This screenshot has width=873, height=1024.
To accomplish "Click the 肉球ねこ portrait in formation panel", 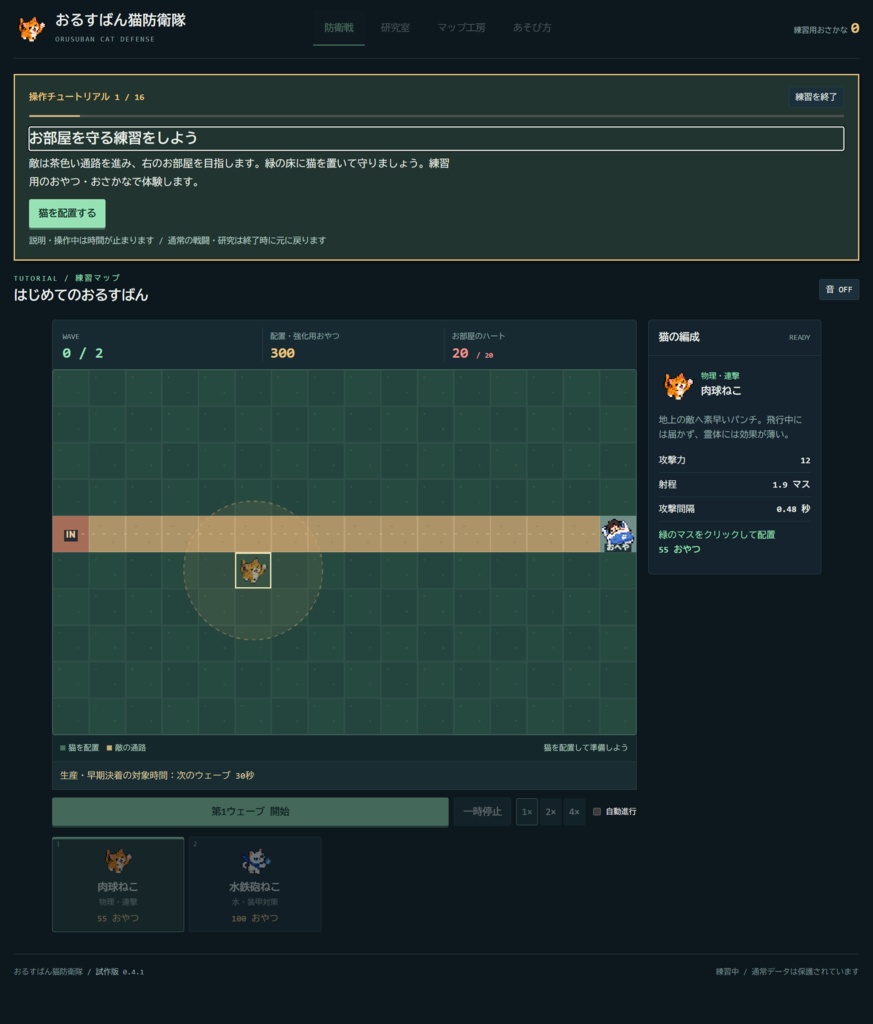I will click(x=677, y=385).
